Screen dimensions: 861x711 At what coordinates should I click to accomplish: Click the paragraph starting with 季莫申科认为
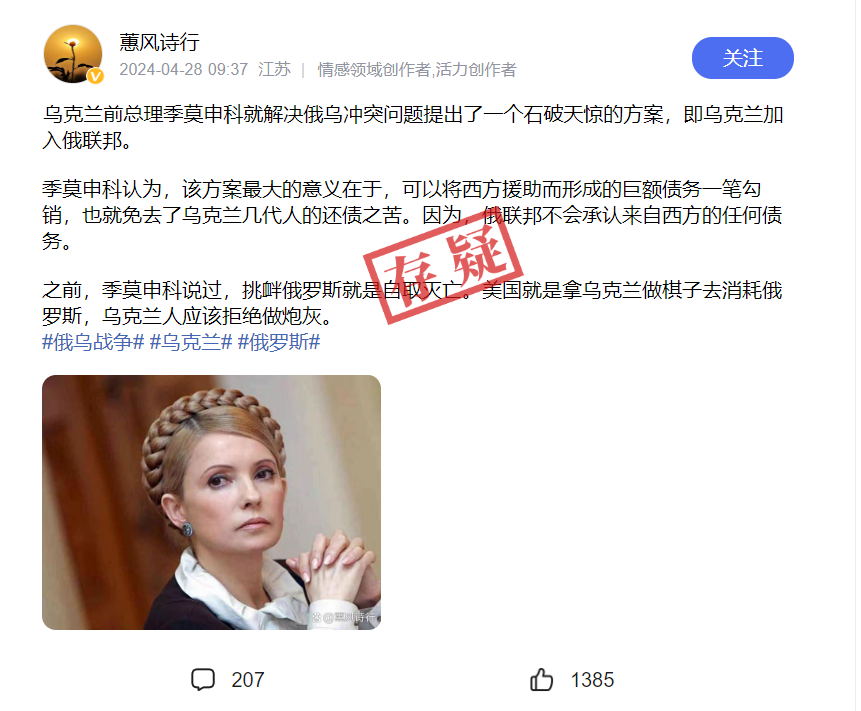click(x=413, y=215)
